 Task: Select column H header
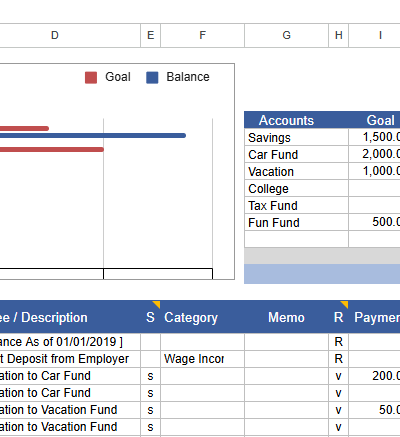tap(339, 35)
